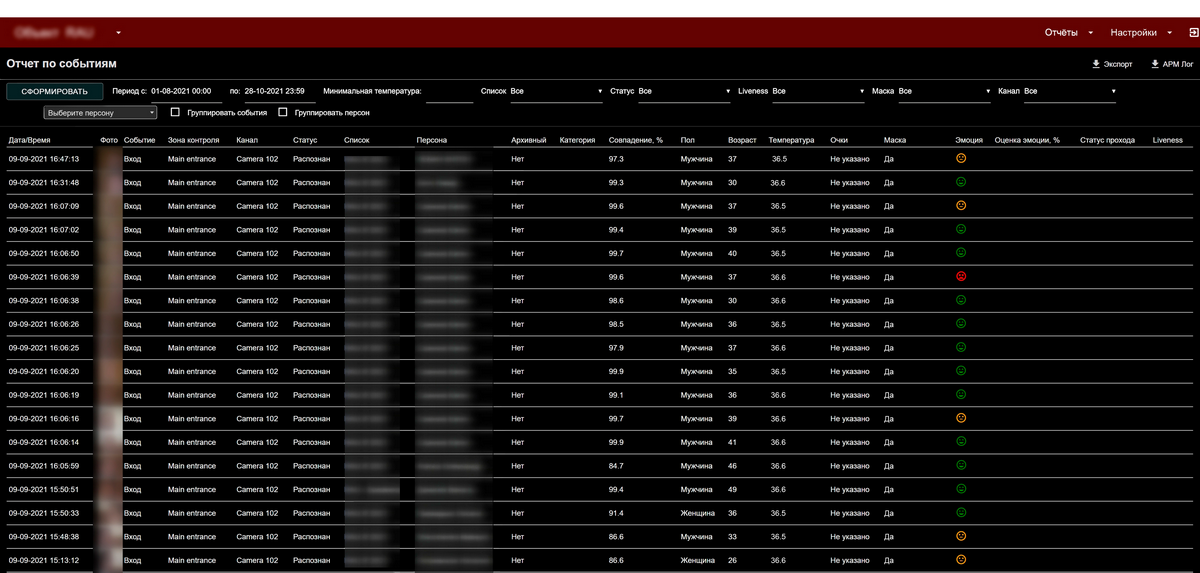
Task: Click the red angry emotion icon at 16:06:39
Action: pyautogui.click(x=961, y=277)
